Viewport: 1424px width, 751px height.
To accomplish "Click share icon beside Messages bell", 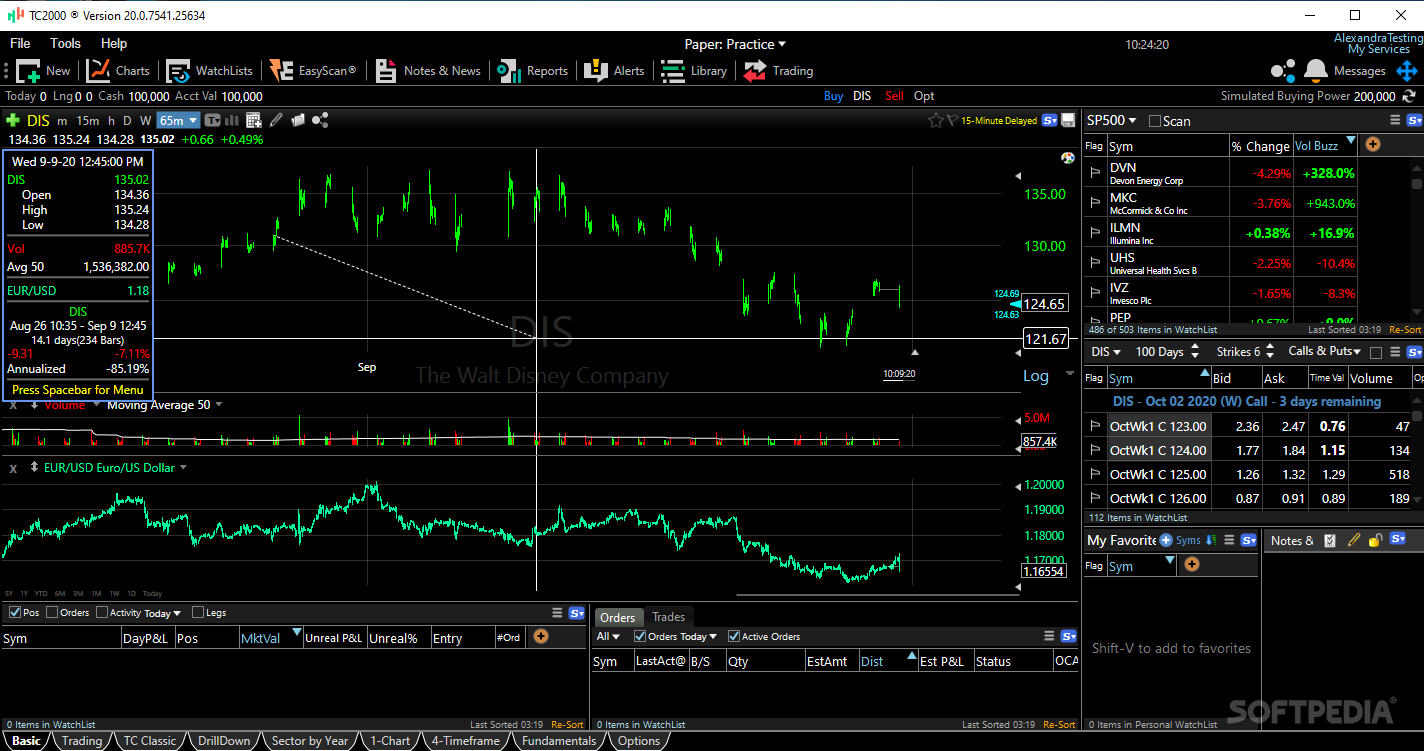I will [1282, 71].
